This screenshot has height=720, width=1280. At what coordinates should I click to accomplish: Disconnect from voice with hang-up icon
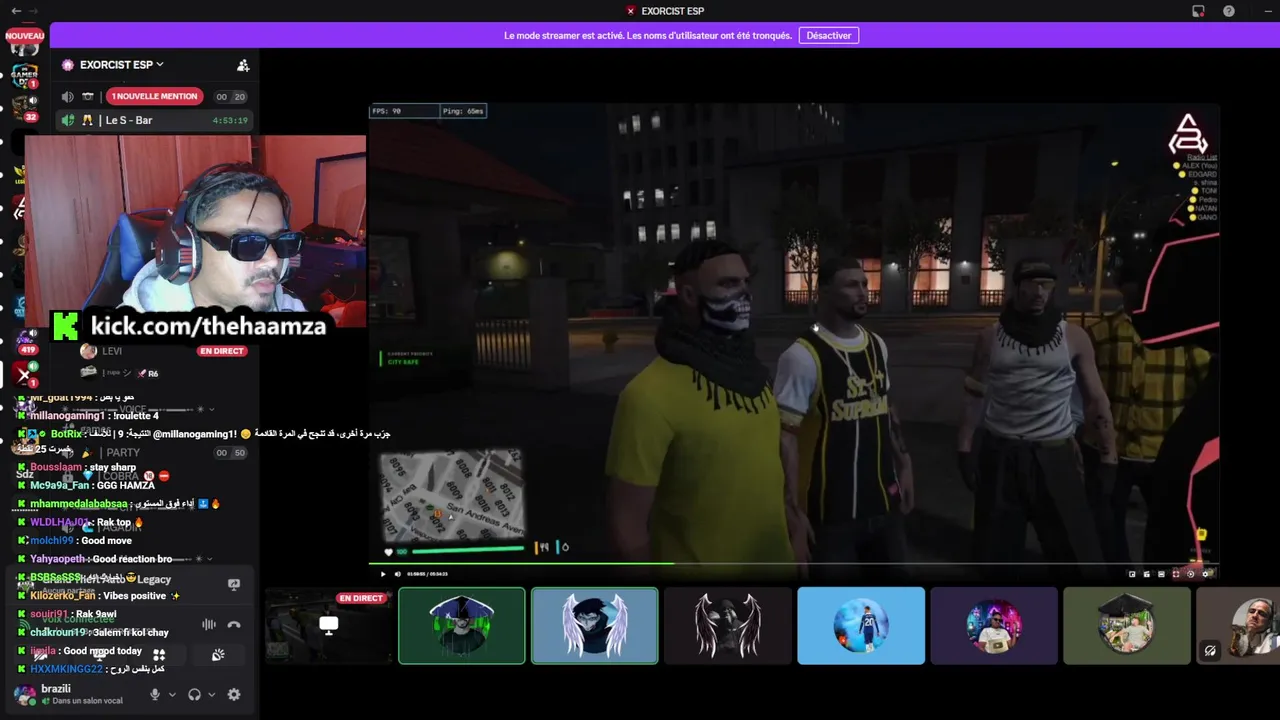[x=234, y=624]
